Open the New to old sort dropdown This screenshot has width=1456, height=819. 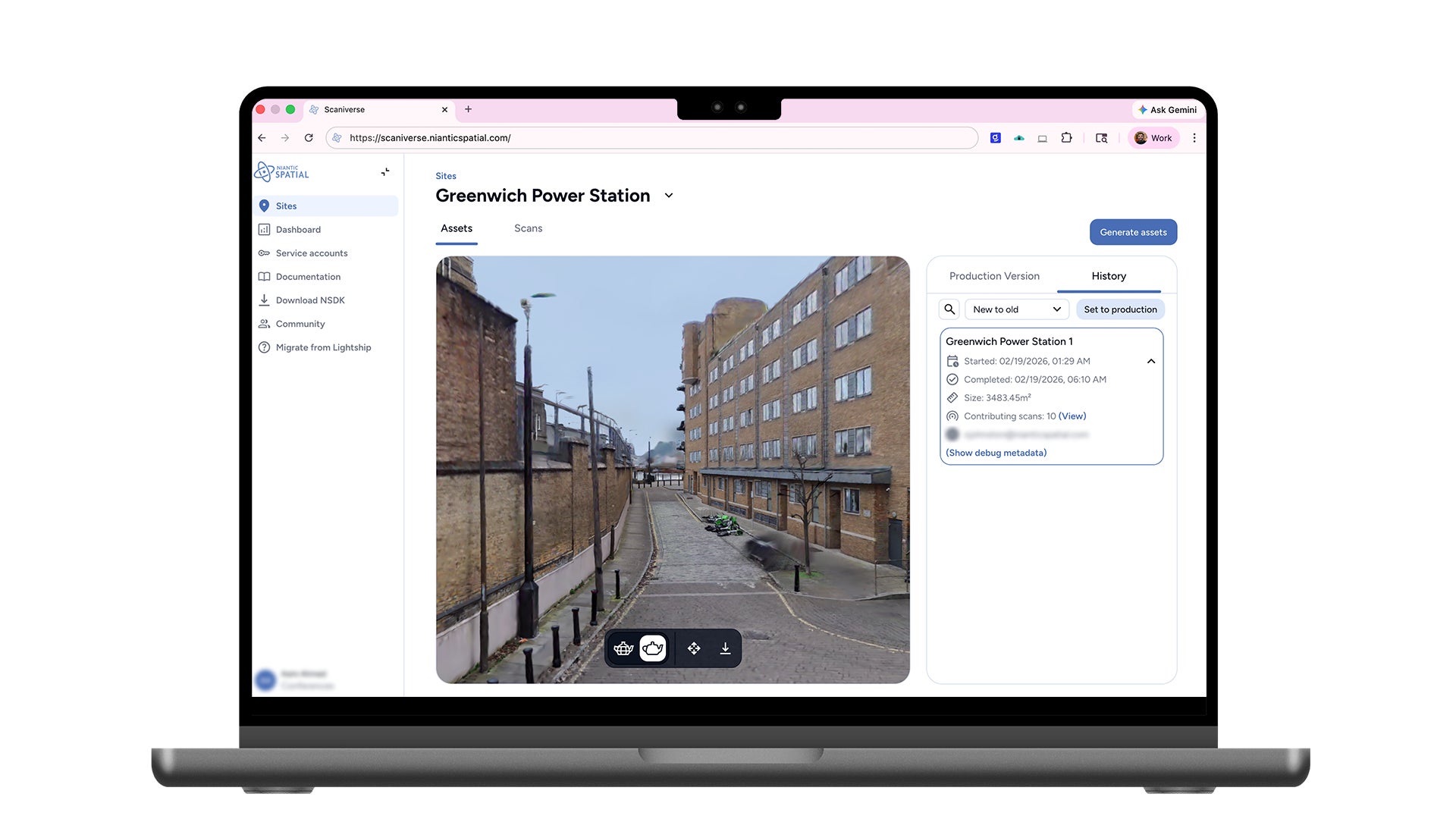click(1016, 309)
